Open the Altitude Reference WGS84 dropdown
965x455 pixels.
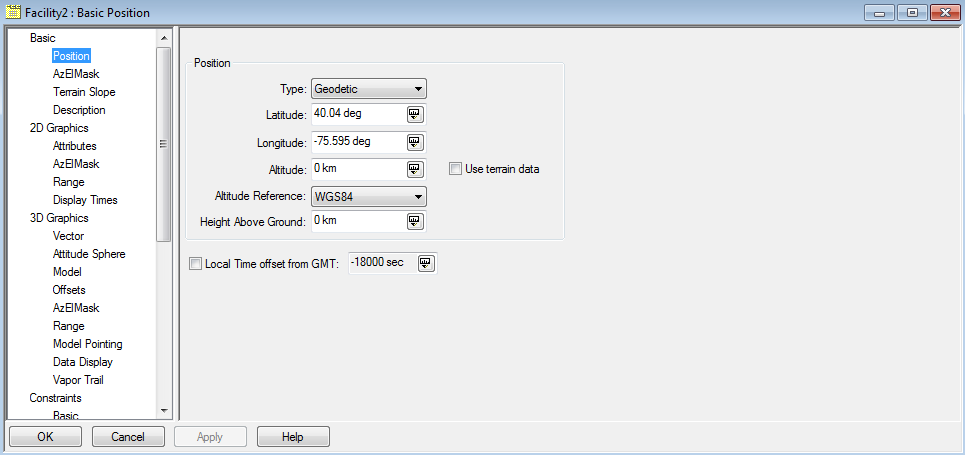369,197
